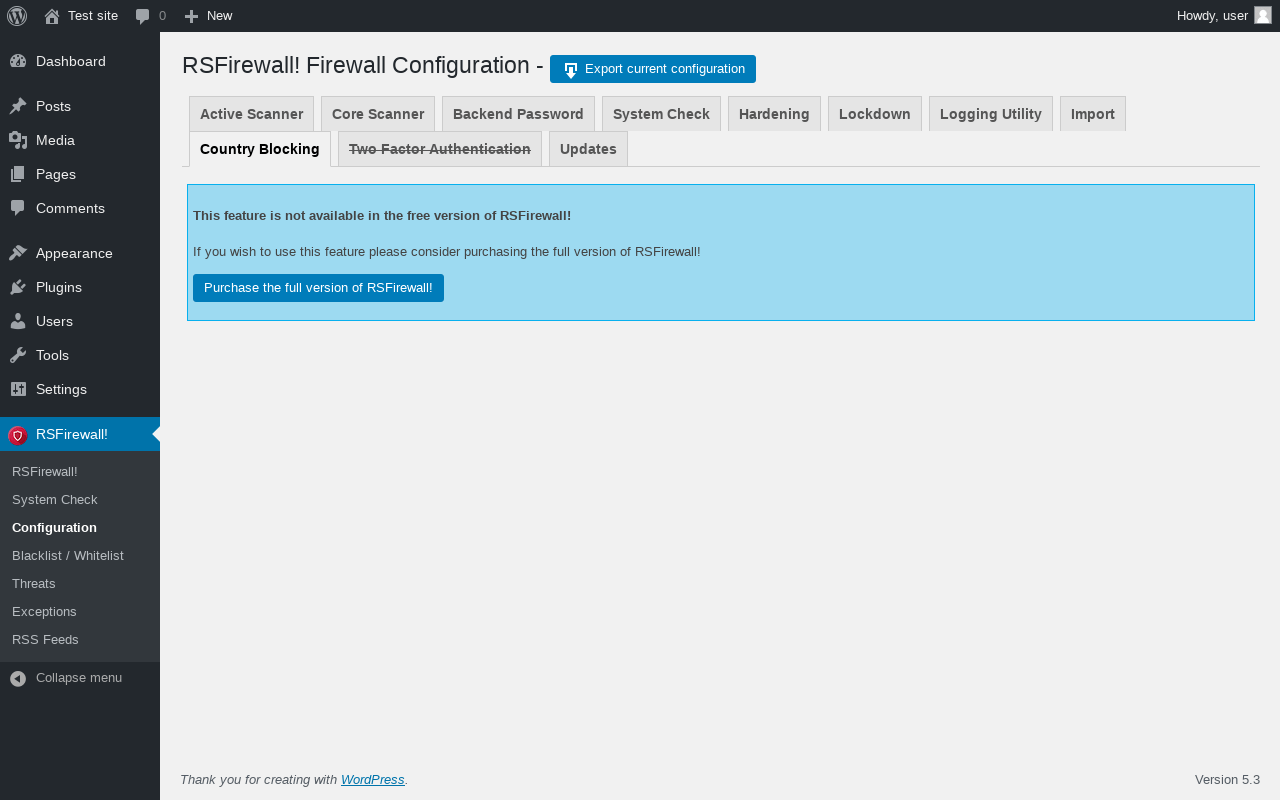Go to Settings in the sidebar
1280x800 pixels.
coord(80,389)
